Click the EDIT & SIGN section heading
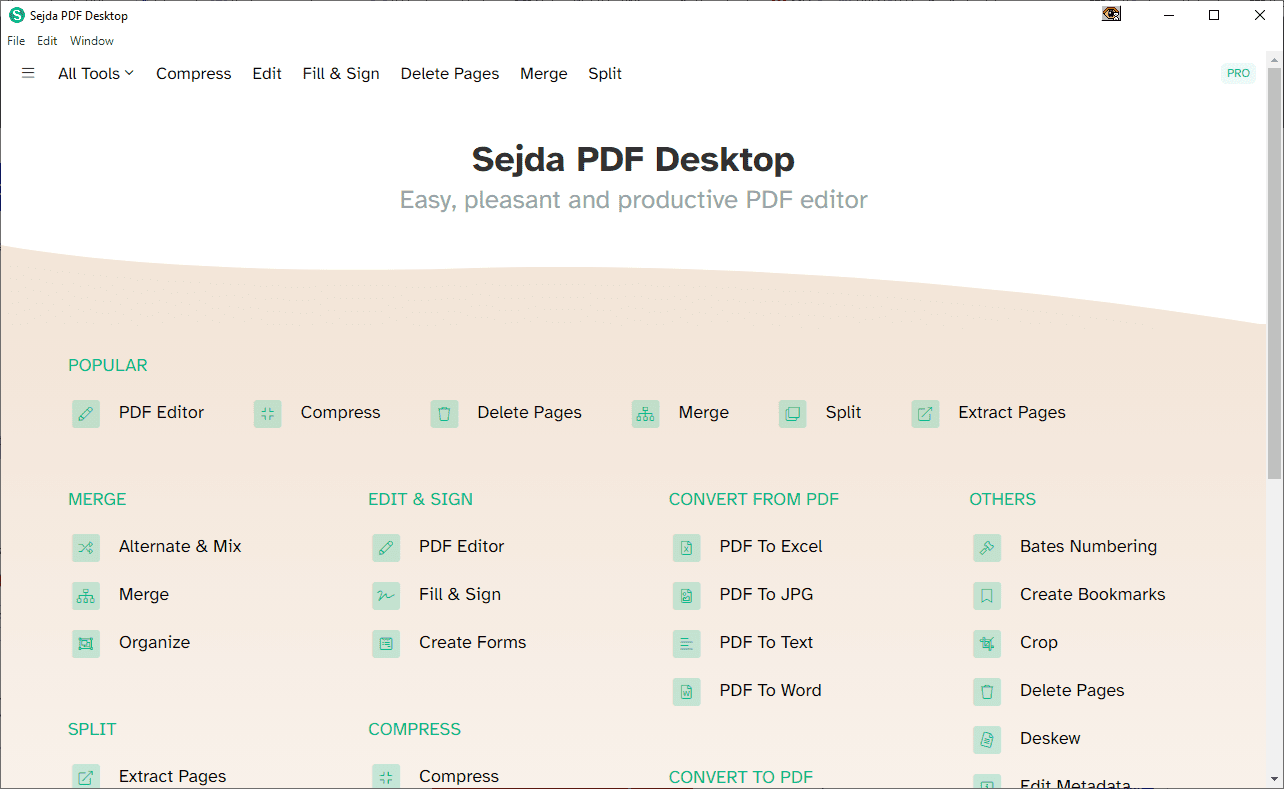Viewport: 1284px width, 789px height. pyautogui.click(x=421, y=500)
